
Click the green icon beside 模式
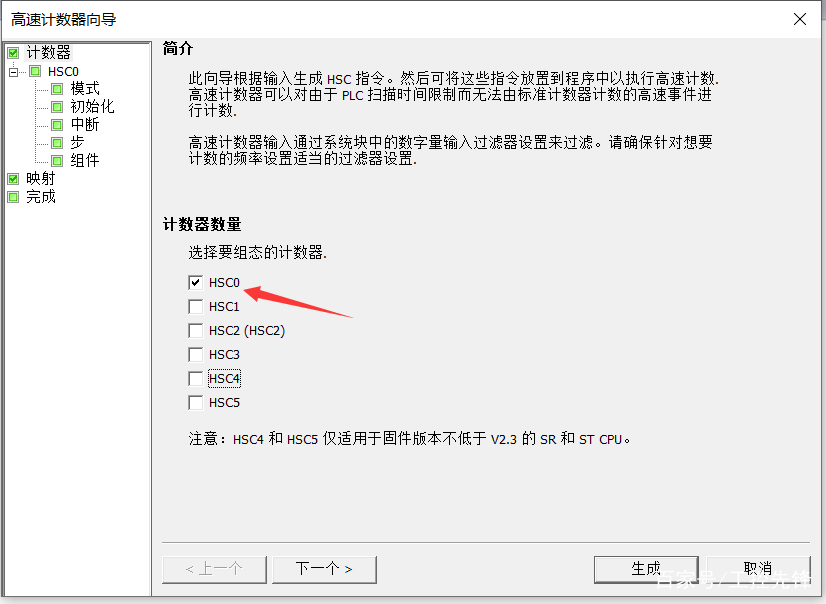point(57,89)
